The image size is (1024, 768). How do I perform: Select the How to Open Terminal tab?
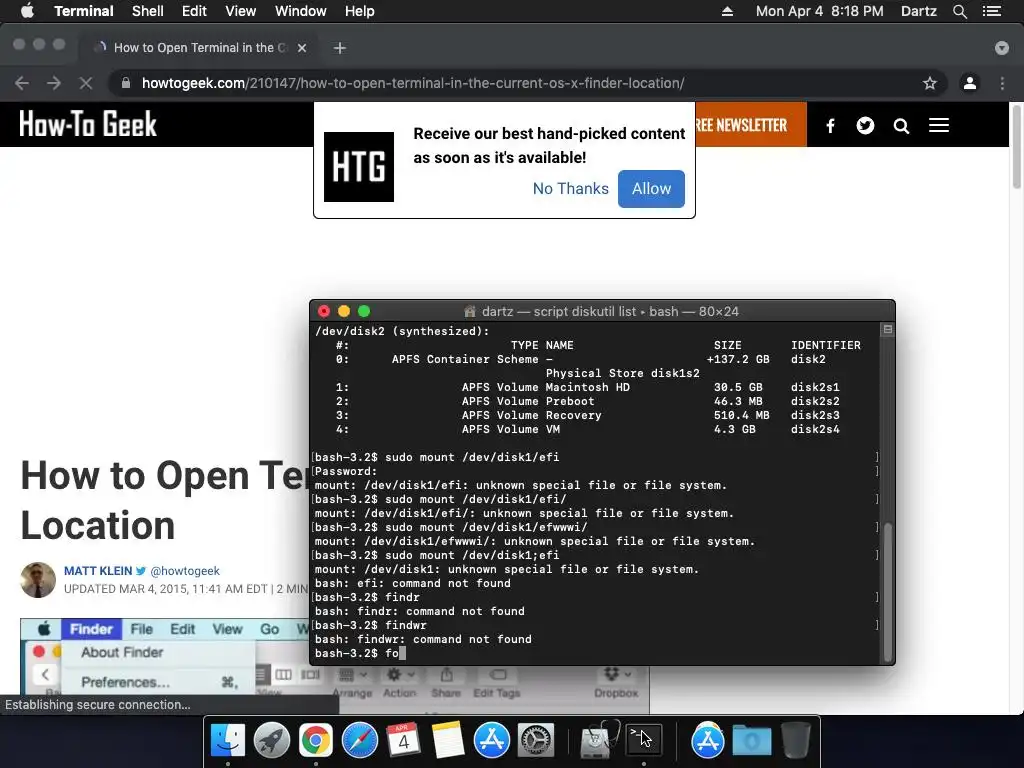[x=200, y=48]
